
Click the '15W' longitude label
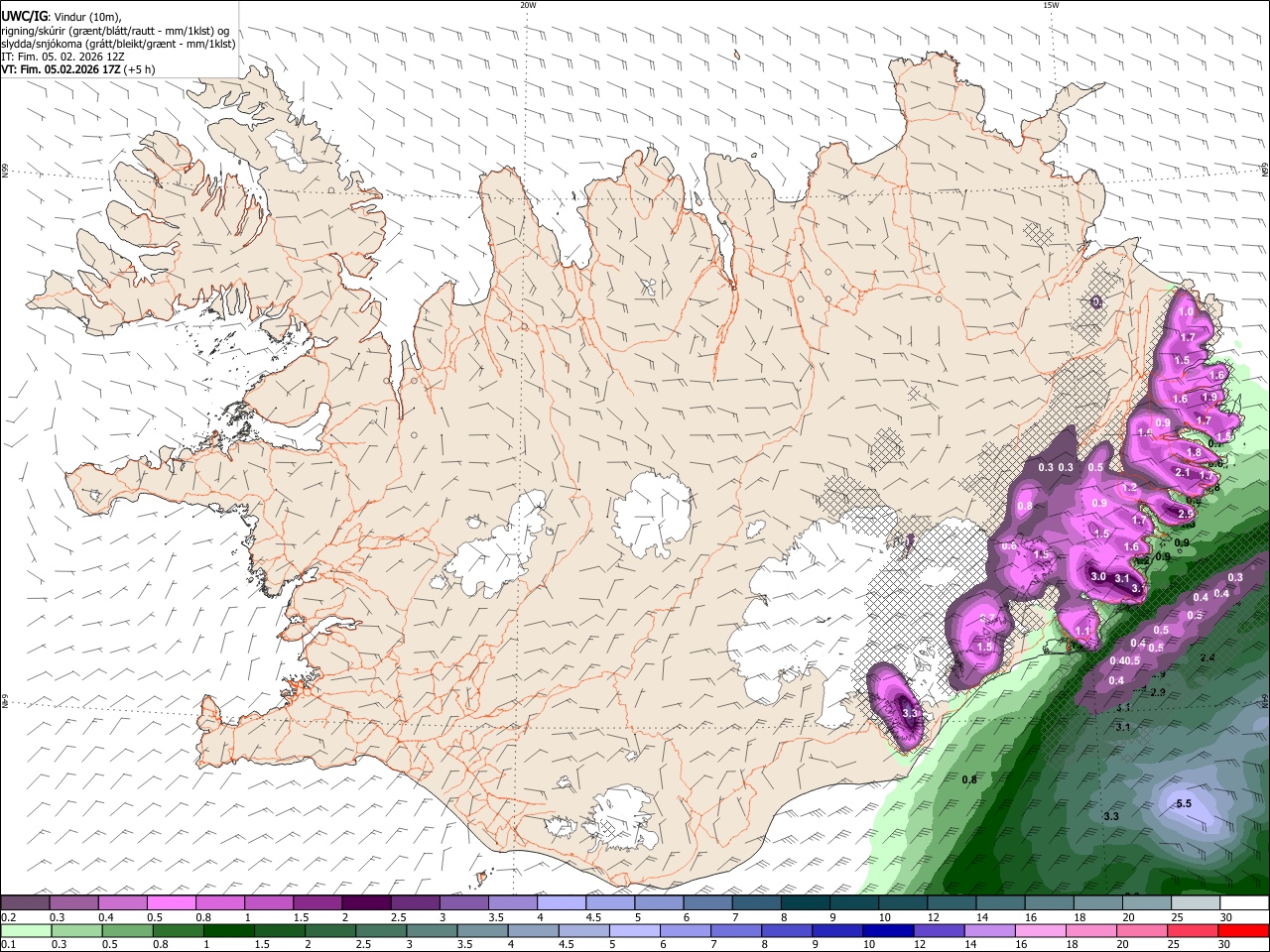[1050, 5]
